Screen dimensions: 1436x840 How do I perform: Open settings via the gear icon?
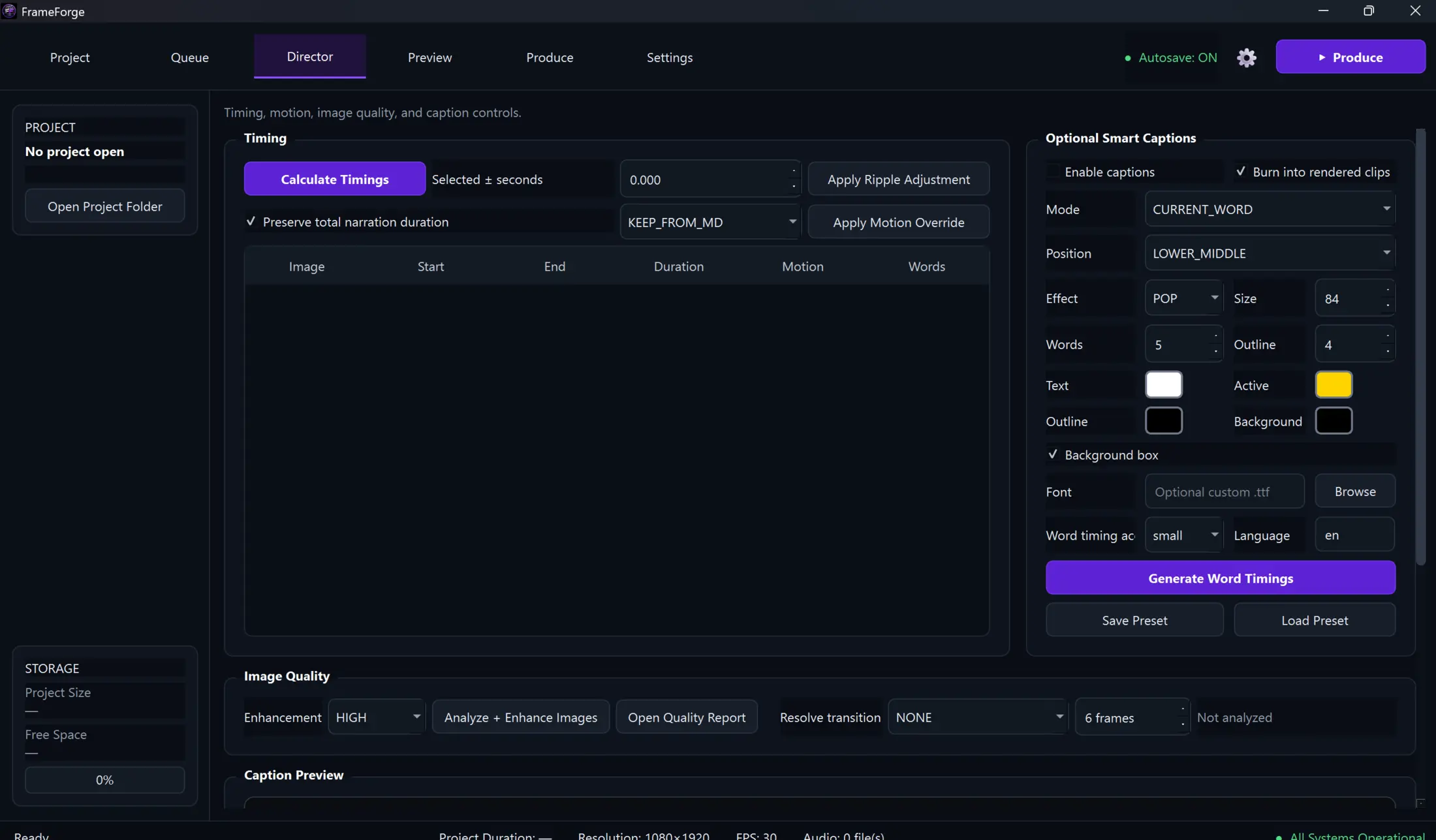point(1246,57)
